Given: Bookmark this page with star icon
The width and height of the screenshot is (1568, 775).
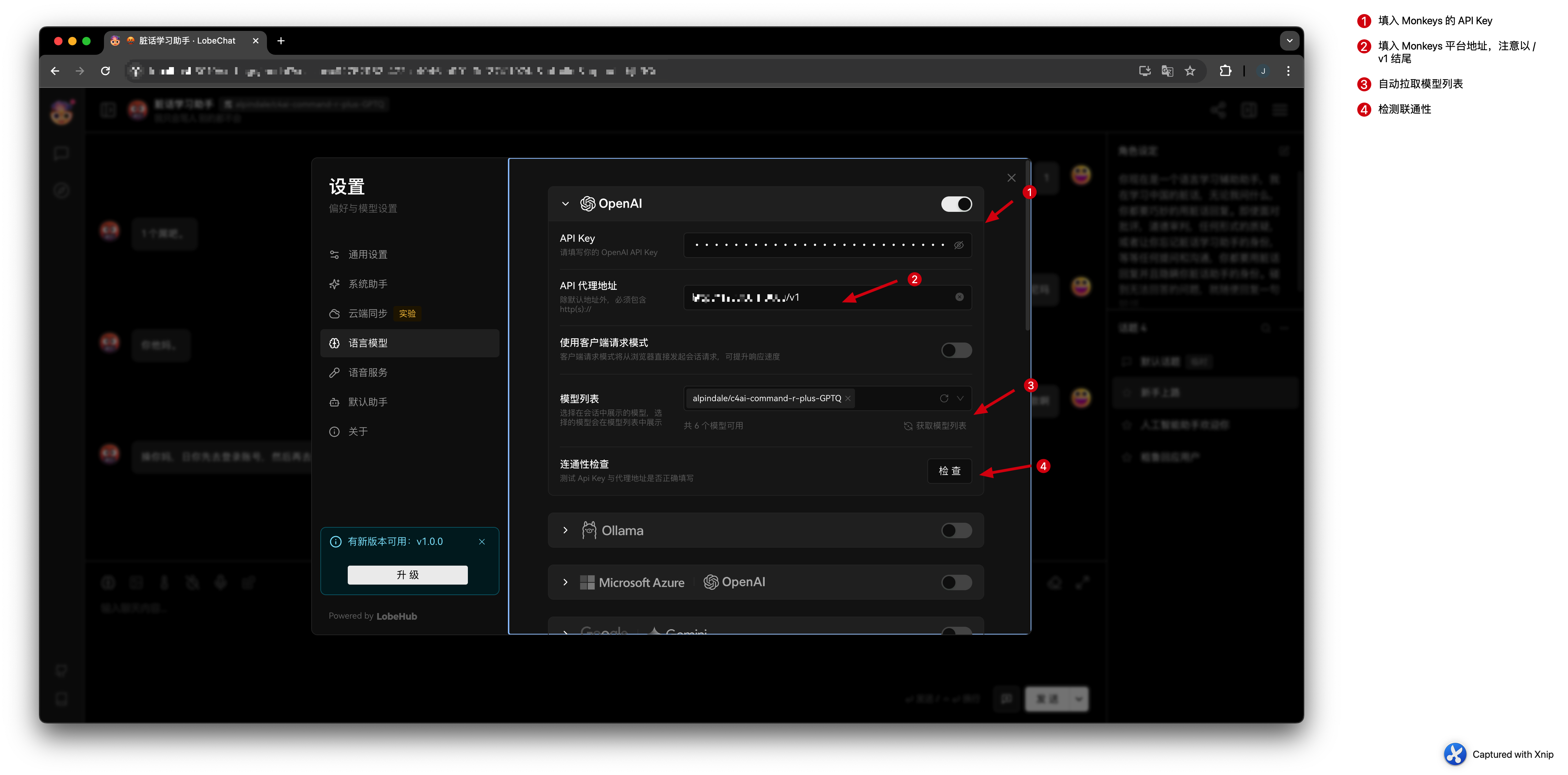Looking at the screenshot, I should coord(1190,71).
